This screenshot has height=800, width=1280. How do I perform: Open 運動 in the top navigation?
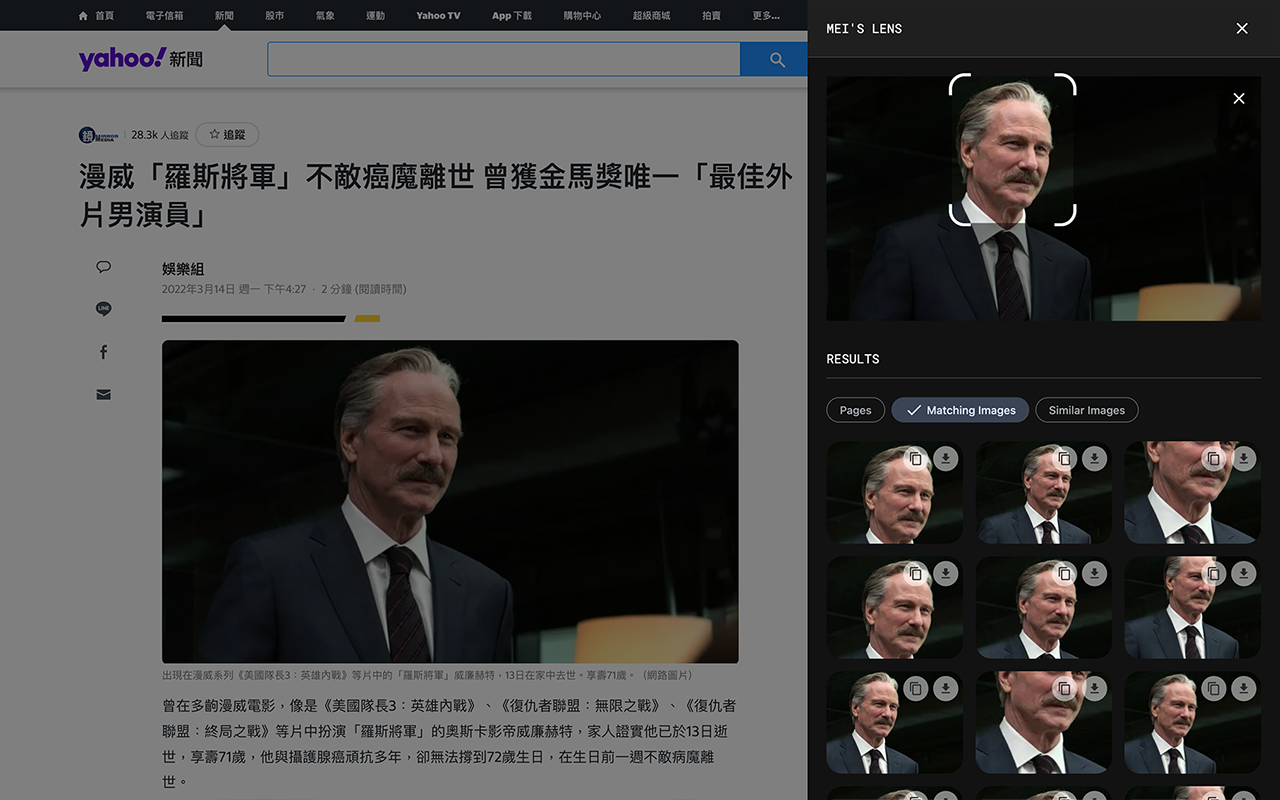[x=375, y=16]
